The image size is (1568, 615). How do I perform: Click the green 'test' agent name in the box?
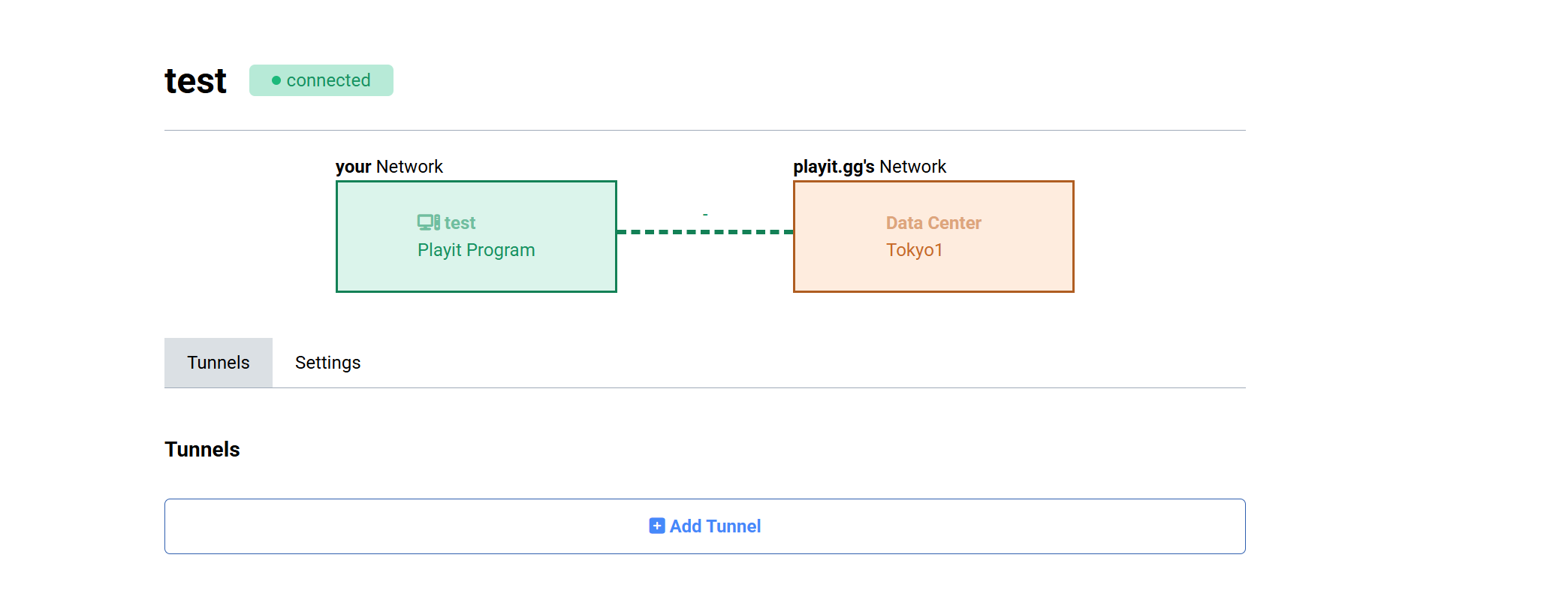(x=460, y=223)
